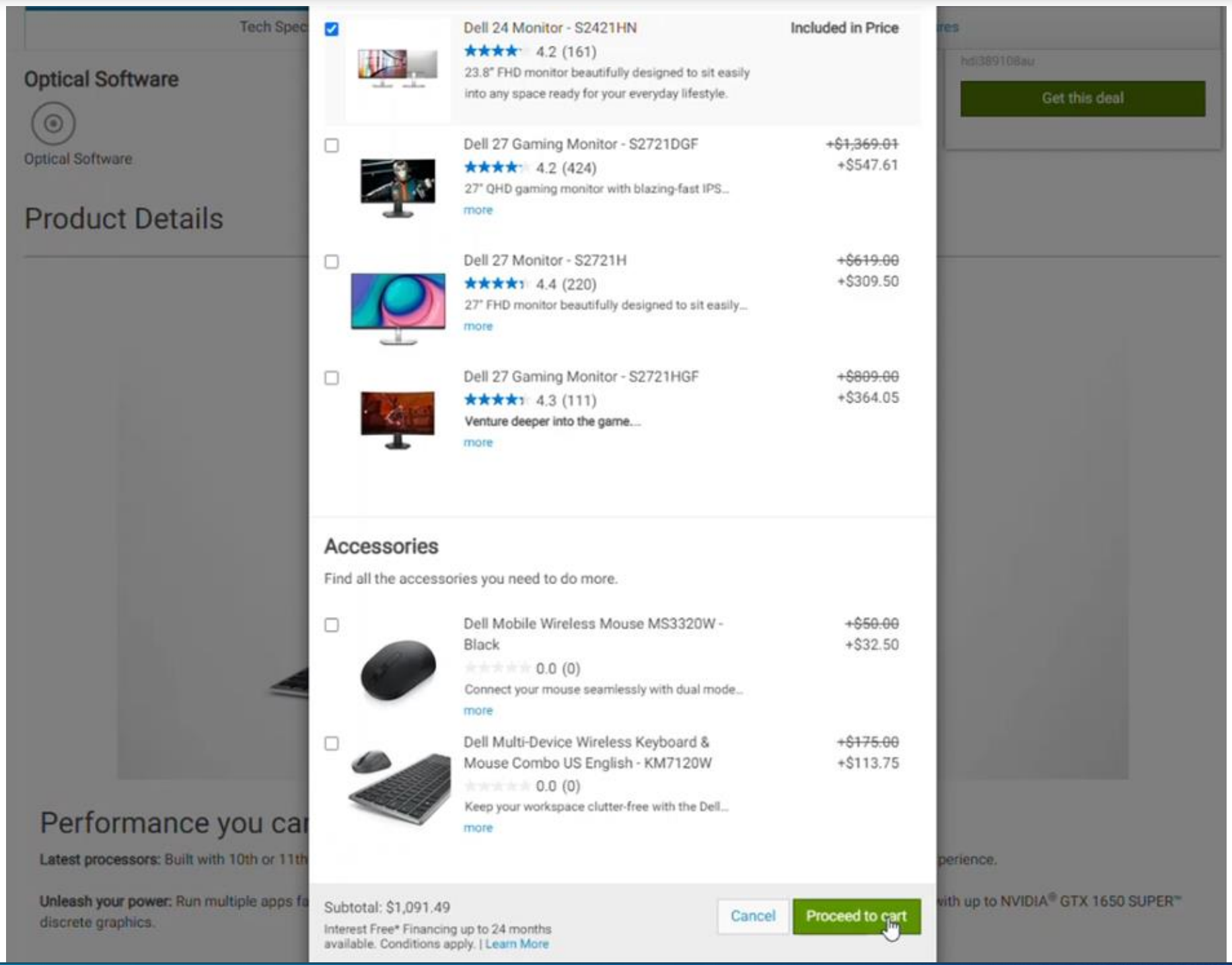Click the Wireless Mouse MS3320W product image

click(x=398, y=670)
